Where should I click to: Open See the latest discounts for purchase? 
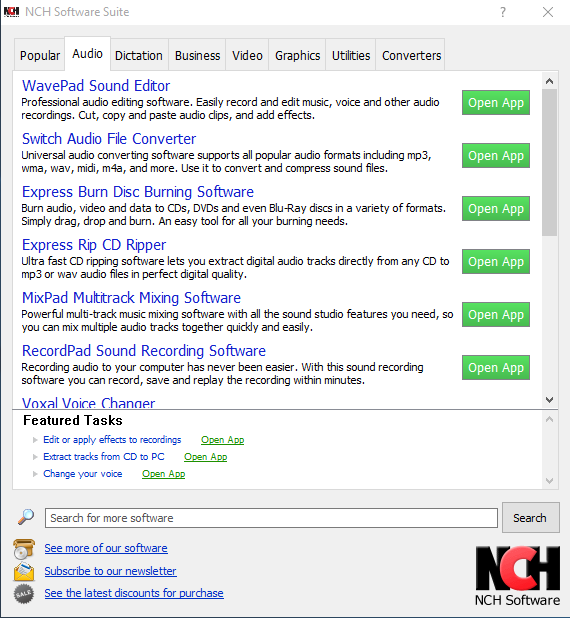[134, 593]
